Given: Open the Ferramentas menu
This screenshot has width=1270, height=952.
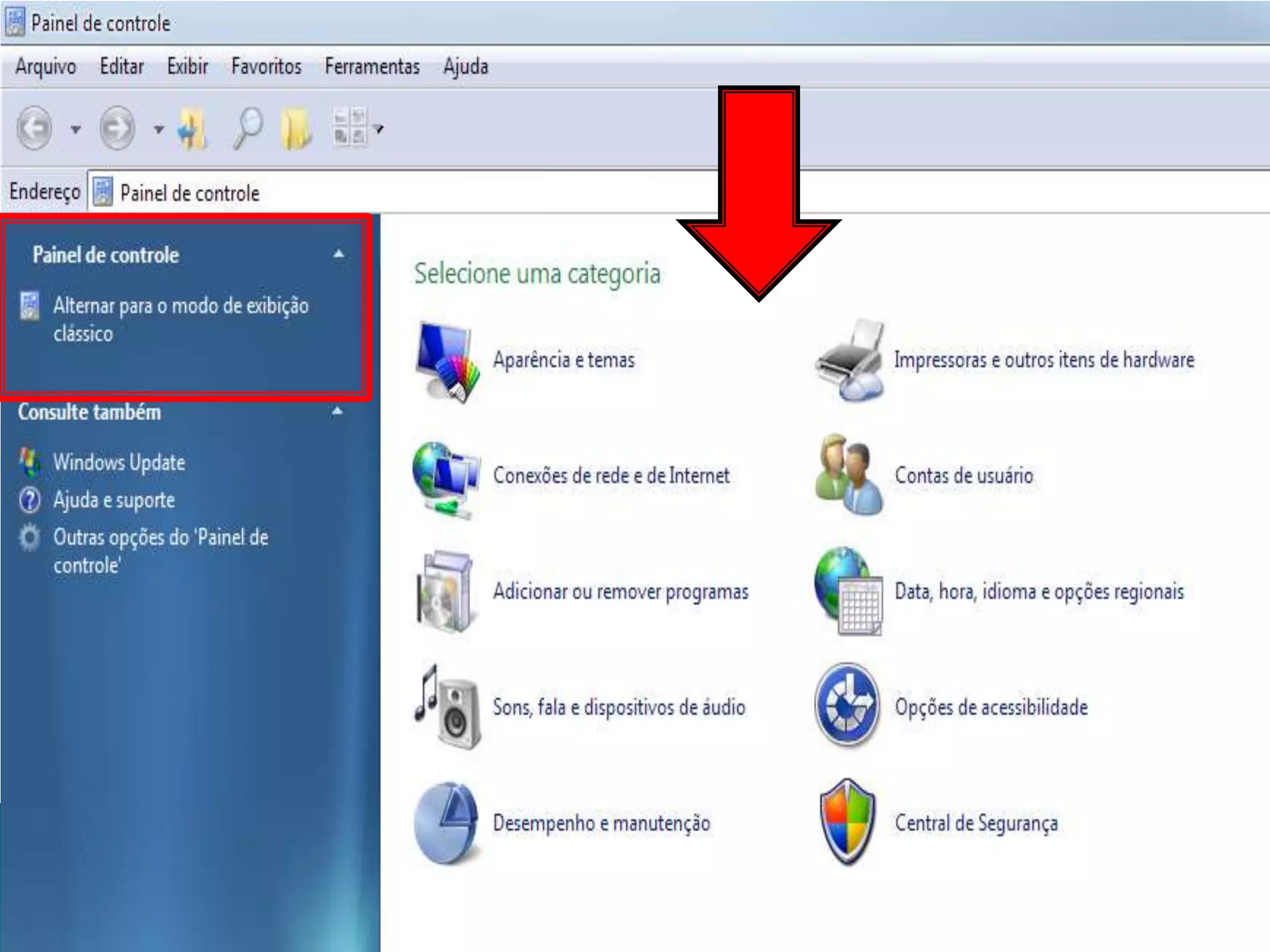Looking at the screenshot, I should click(372, 66).
